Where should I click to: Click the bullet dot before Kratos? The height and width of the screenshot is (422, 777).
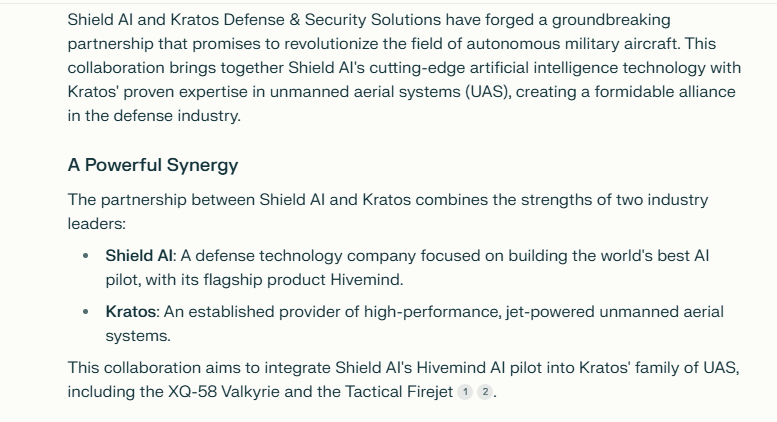[85, 312]
